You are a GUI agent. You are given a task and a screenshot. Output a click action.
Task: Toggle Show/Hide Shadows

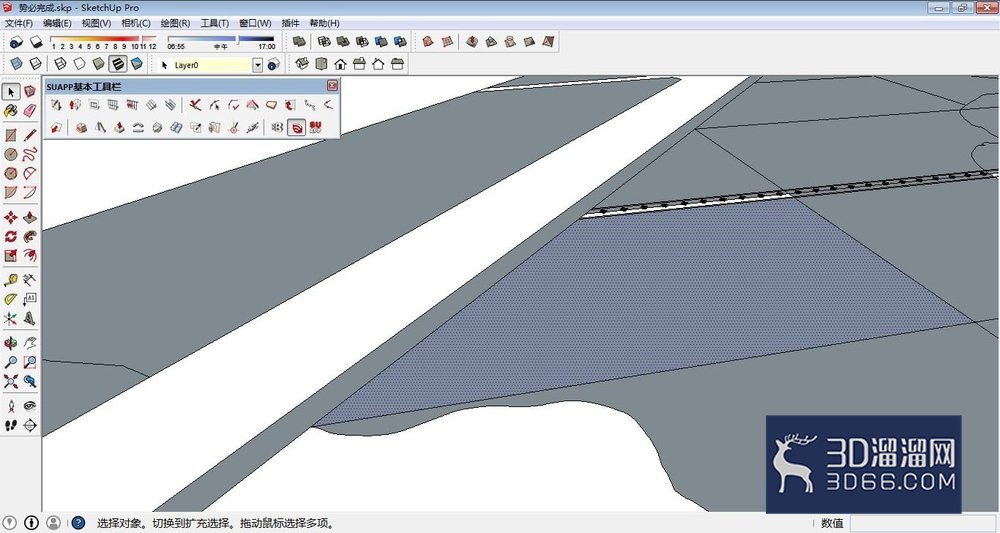[x=36, y=42]
